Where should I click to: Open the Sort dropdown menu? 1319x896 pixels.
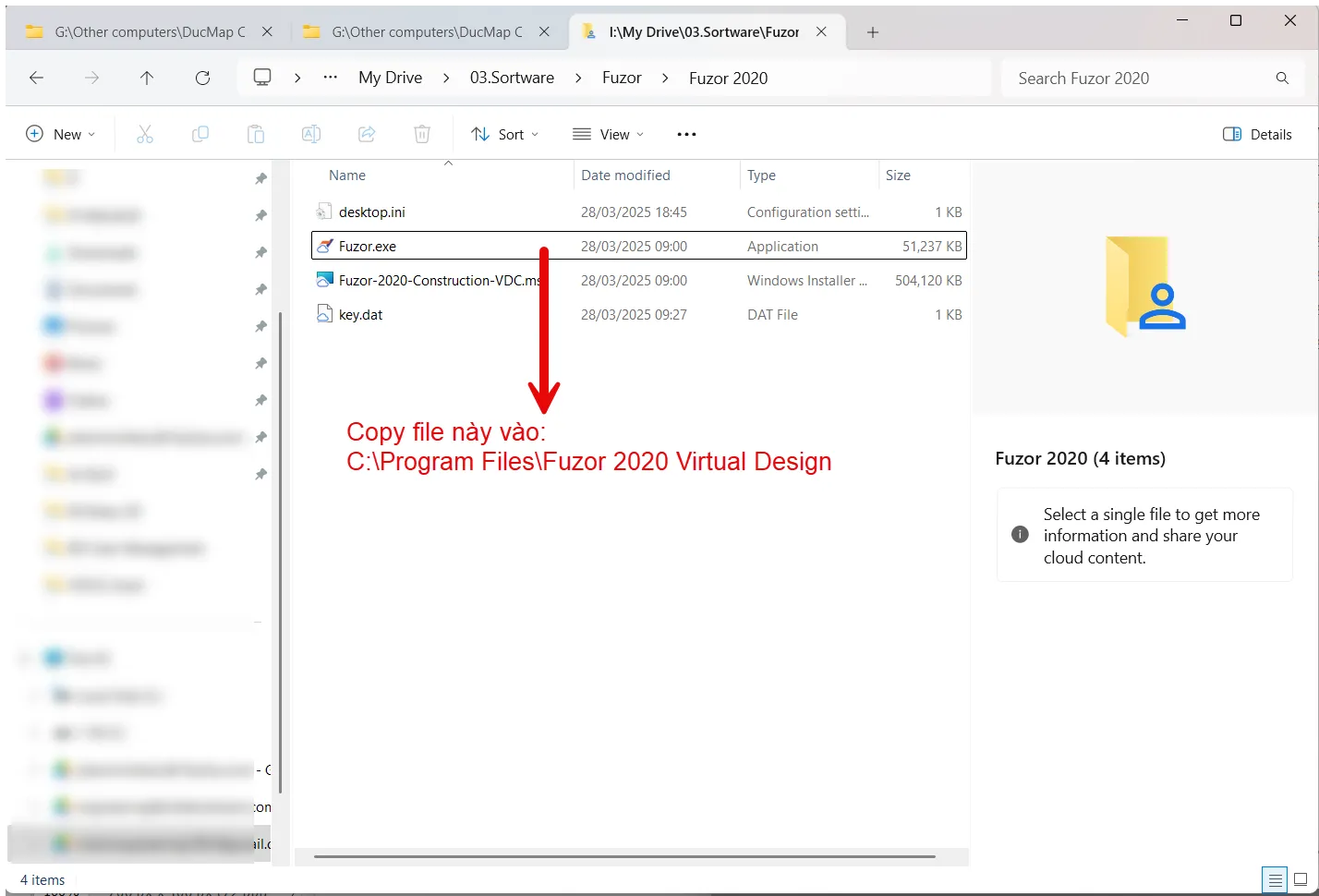tap(504, 135)
